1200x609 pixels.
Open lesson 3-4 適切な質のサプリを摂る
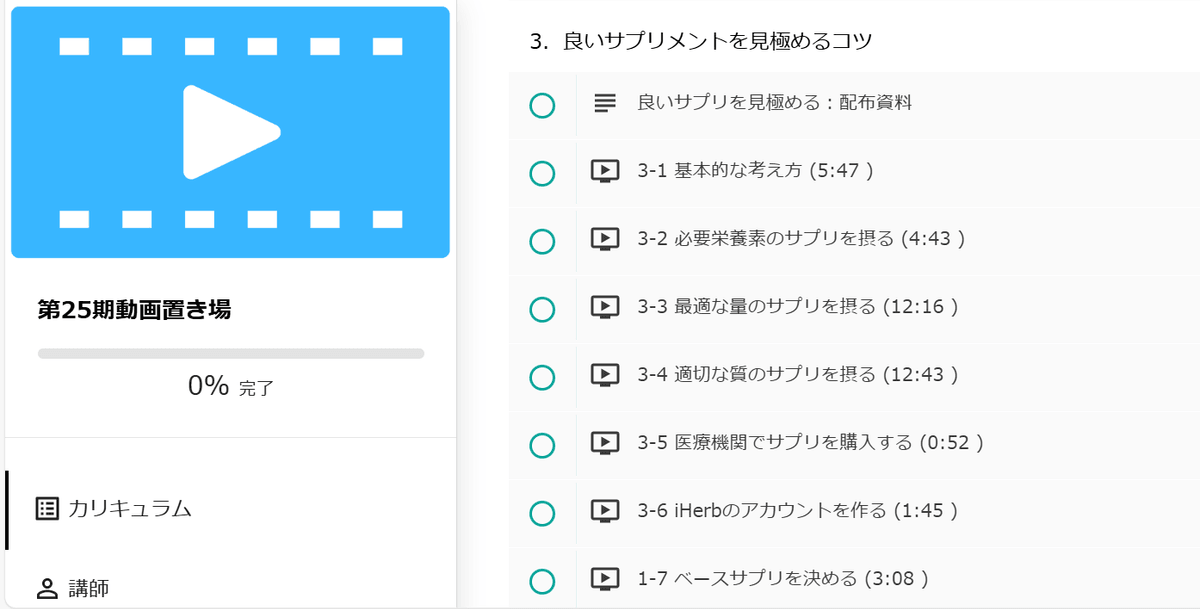point(797,375)
